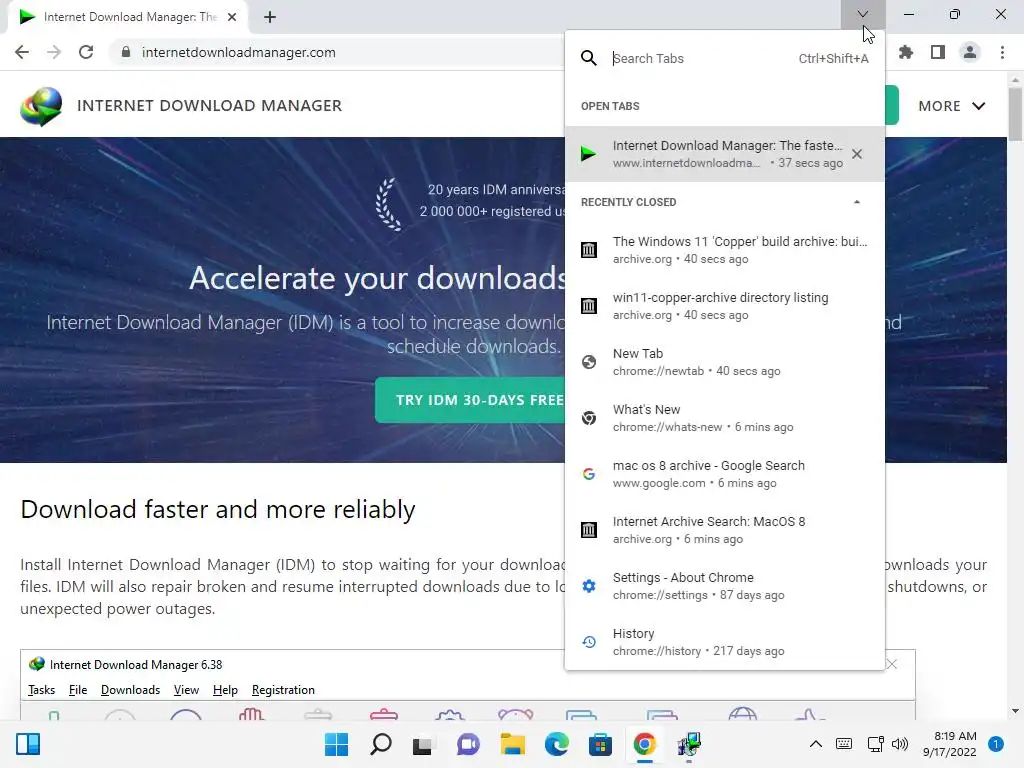Reopen the What's New tab

724,418
